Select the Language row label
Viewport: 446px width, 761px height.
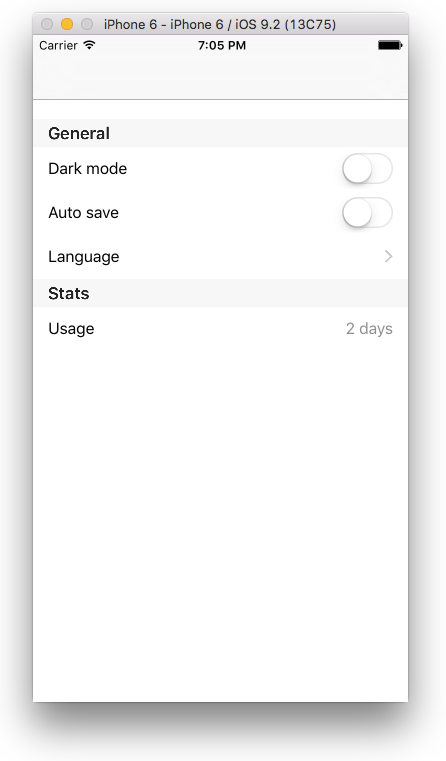(x=83, y=257)
